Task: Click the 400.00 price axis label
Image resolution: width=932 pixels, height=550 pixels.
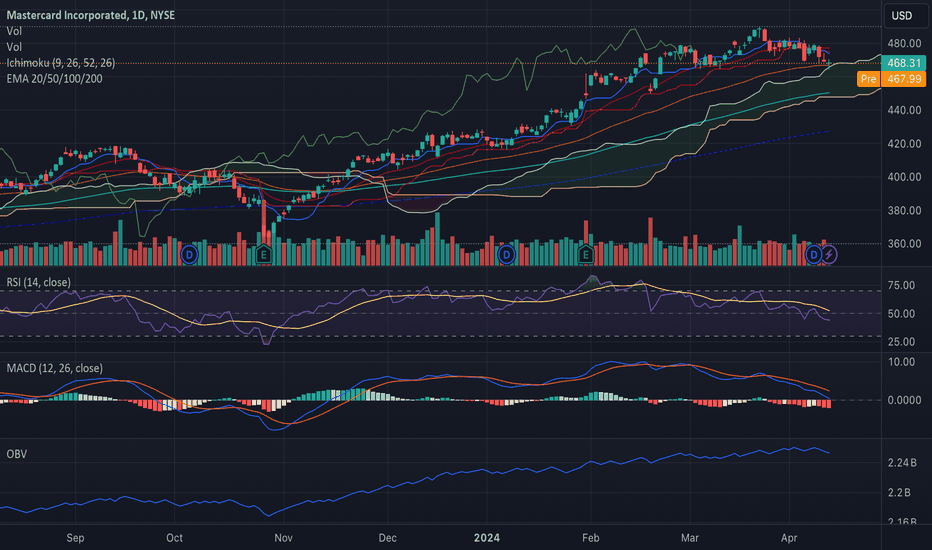Action: (904, 177)
